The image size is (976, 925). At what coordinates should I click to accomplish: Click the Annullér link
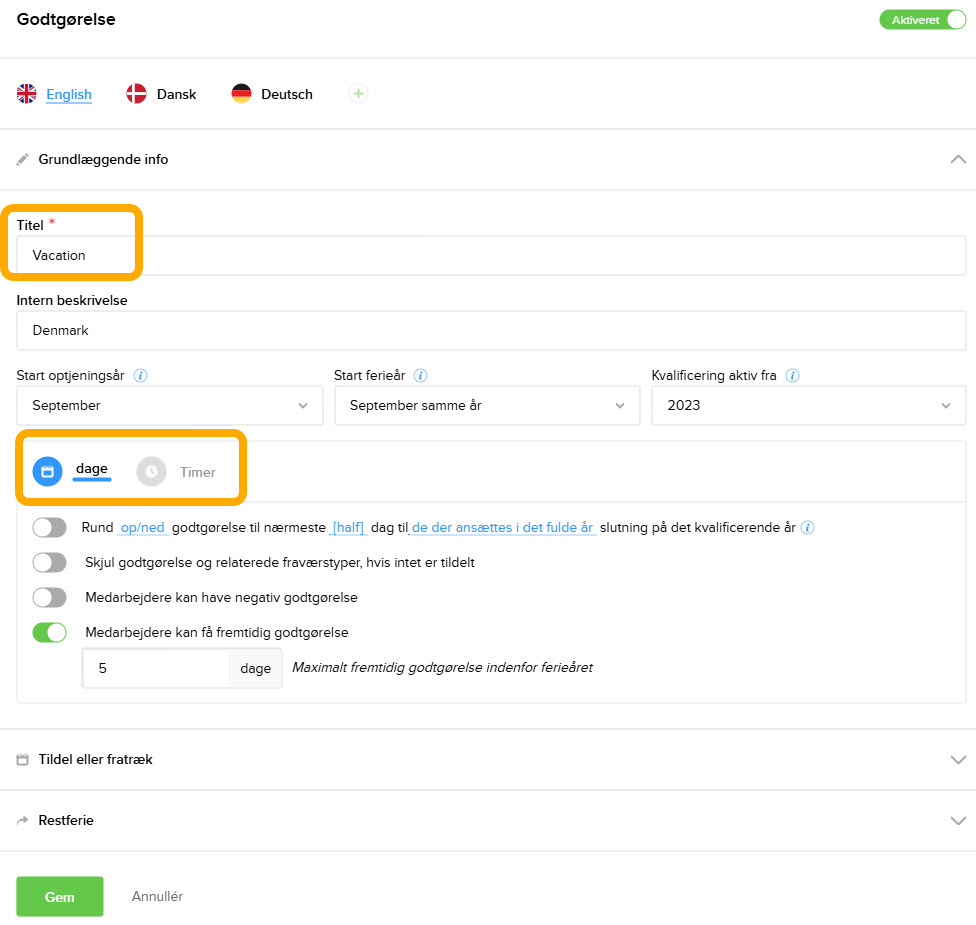(157, 896)
